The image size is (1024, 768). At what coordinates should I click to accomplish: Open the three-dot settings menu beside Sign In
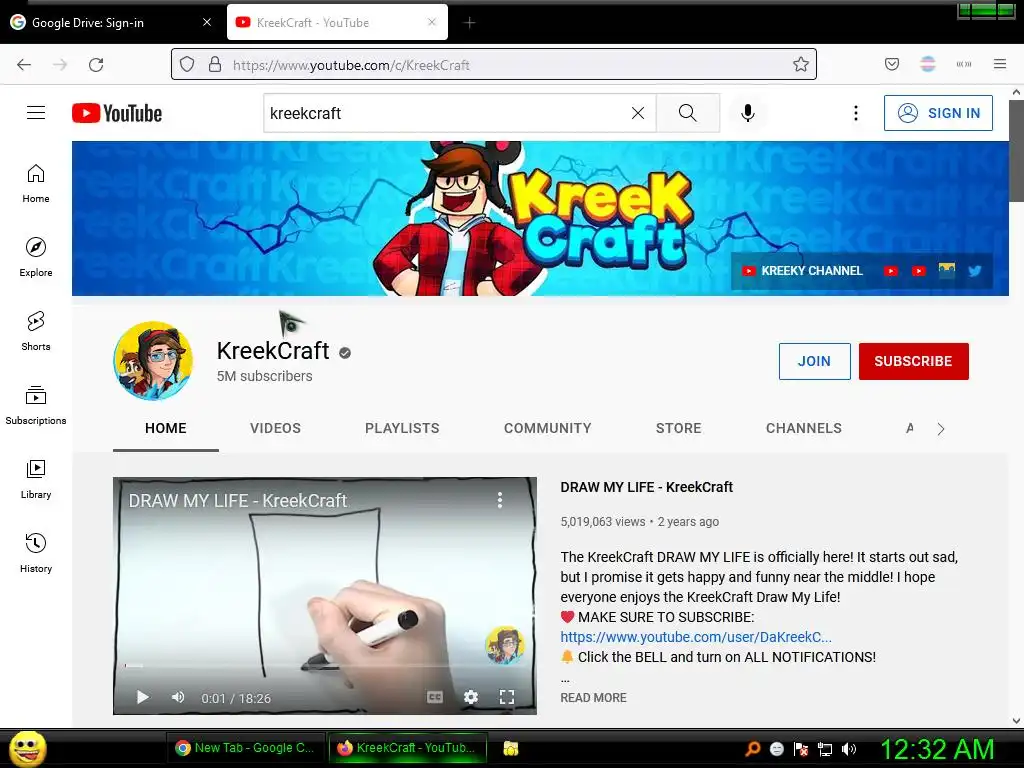click(856, 113)
